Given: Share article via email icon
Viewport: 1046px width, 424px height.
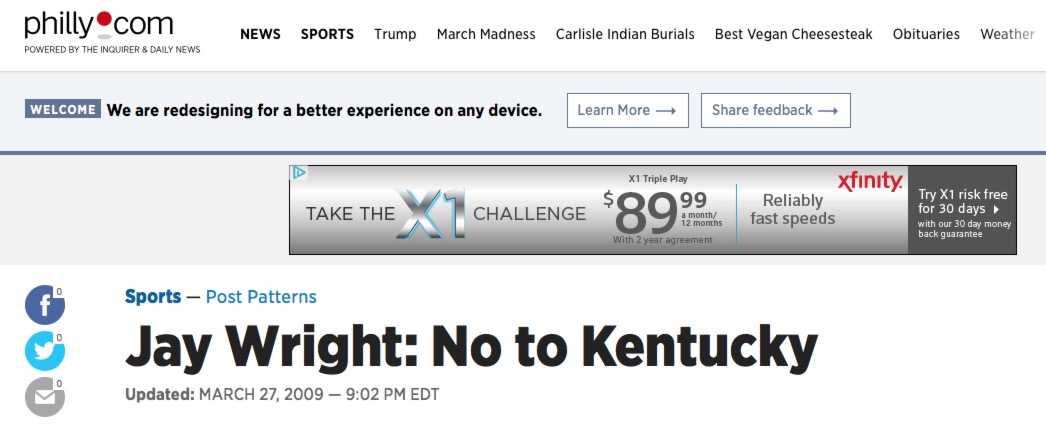Looking at the screenshot, I should coord(45,397).
